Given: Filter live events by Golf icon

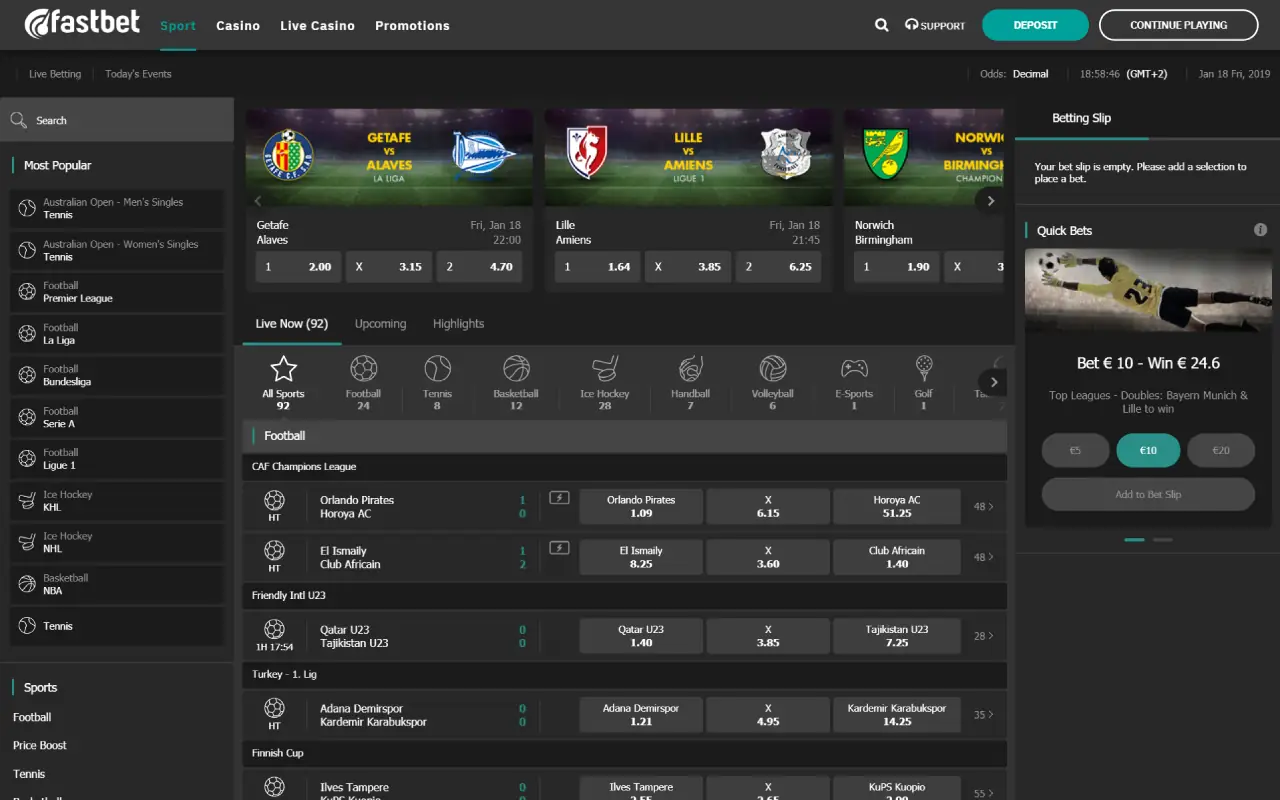Looking at the screenshot, I should (924, 369).
